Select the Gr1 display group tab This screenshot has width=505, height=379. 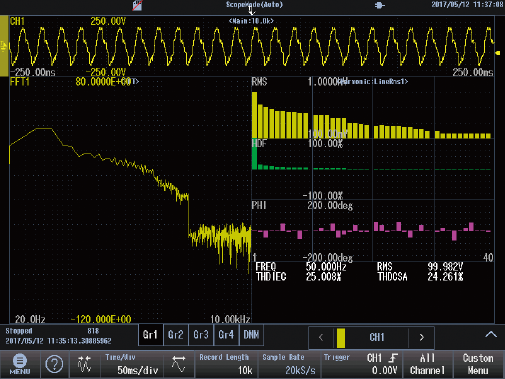[x=150, y=335]
